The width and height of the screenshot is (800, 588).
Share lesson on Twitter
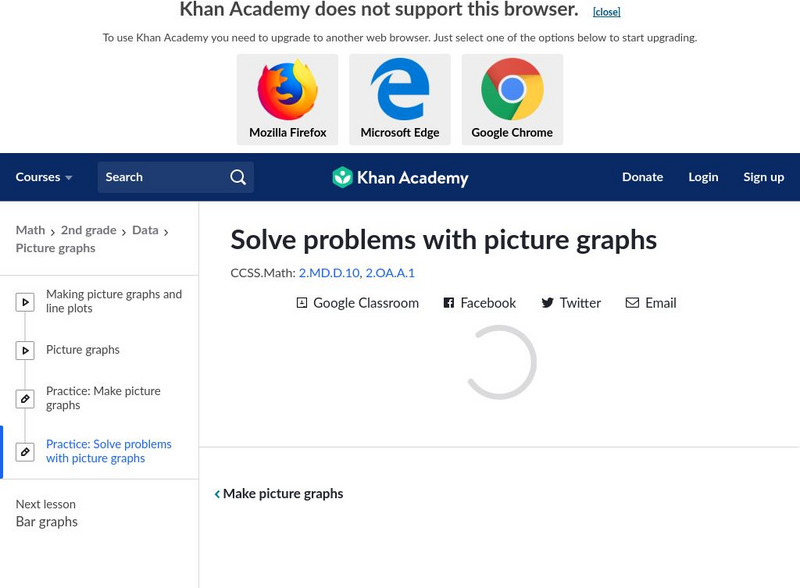coord(571,303)
